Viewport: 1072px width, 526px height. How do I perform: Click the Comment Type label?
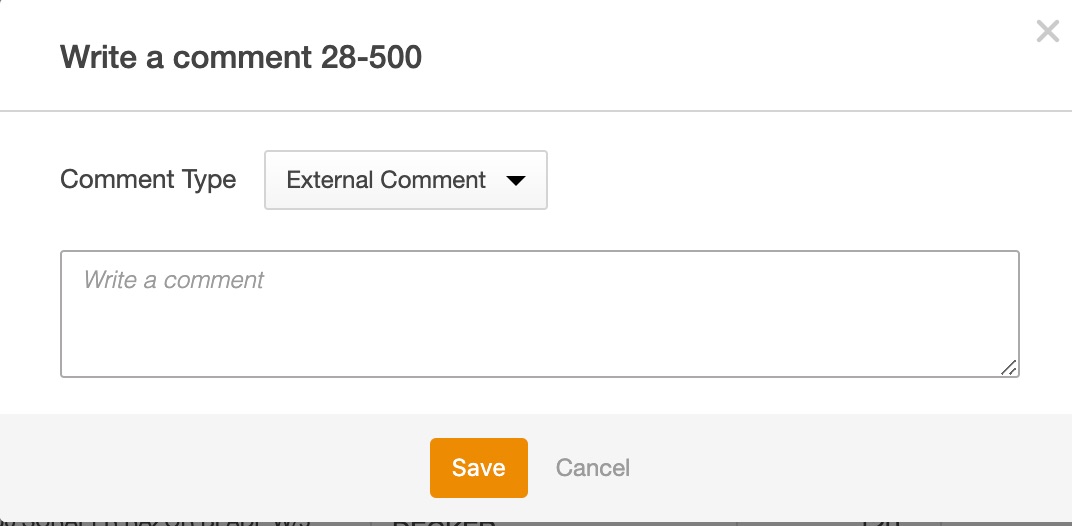(148, 180)
